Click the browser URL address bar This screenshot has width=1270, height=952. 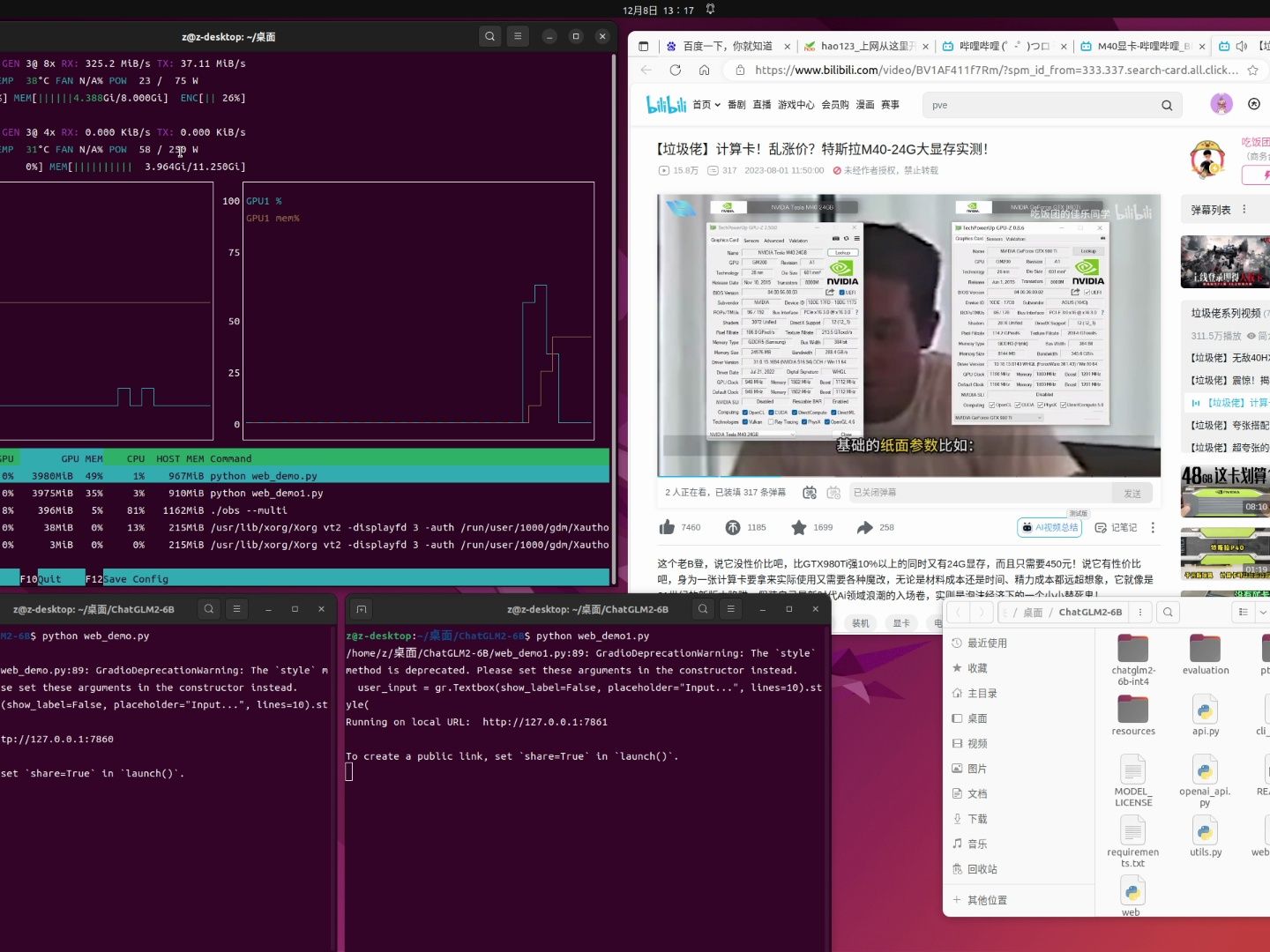click(x=997, y=70)
